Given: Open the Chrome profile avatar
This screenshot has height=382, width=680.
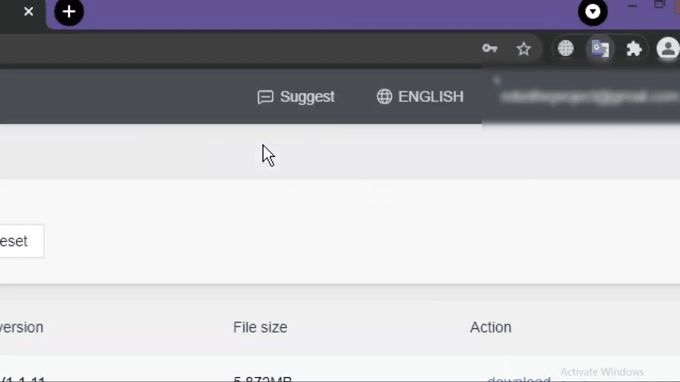Looking at the screenshot, I should coord(668,48).
